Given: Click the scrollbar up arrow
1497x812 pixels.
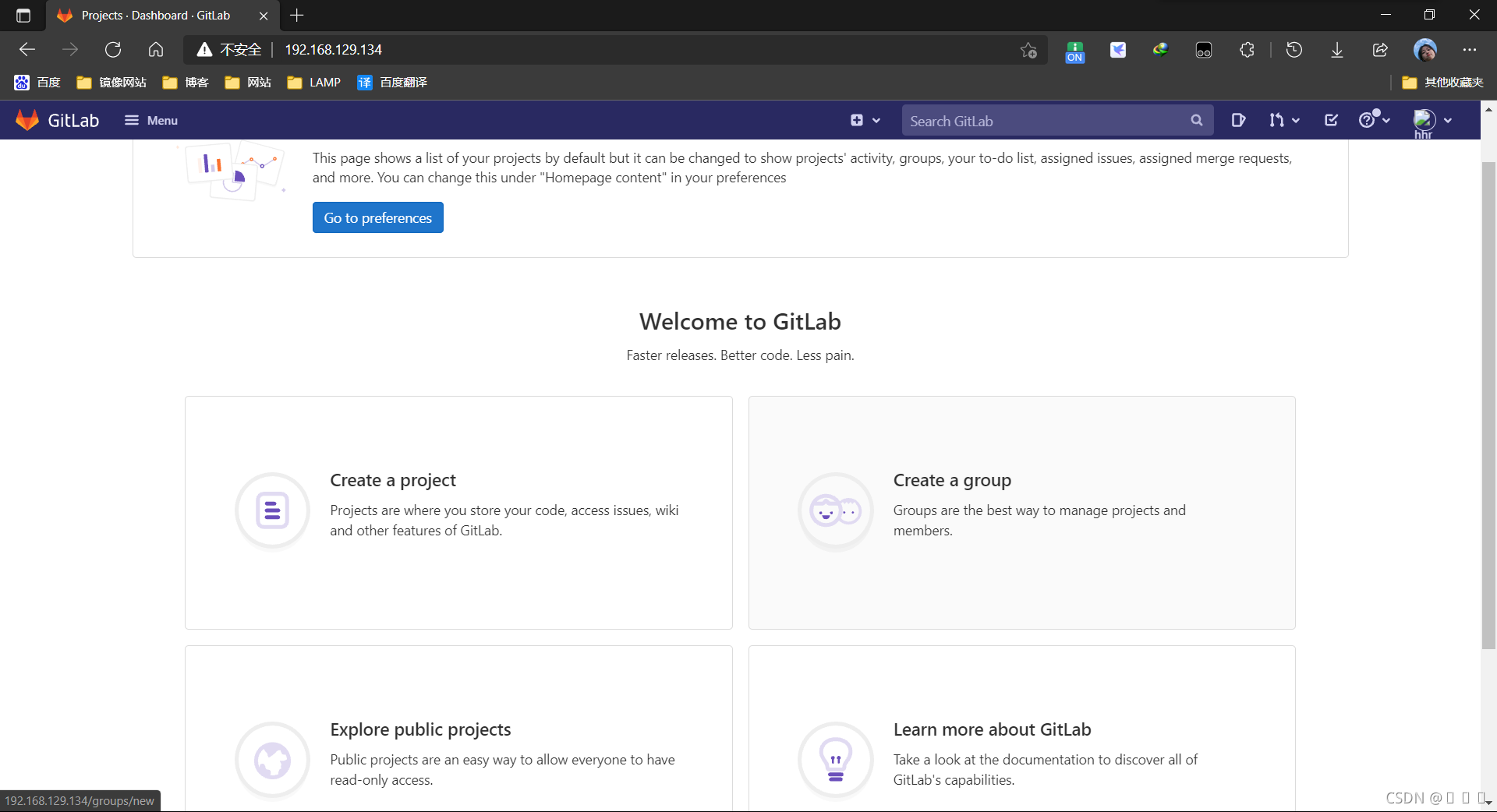Looking at the screenshot, I should 1488,109.
